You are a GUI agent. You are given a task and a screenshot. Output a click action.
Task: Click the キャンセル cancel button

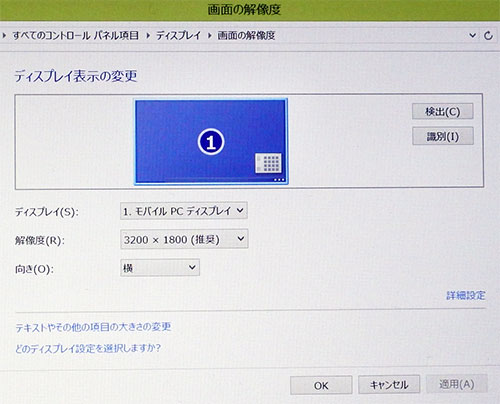click(x=389, y=385)
